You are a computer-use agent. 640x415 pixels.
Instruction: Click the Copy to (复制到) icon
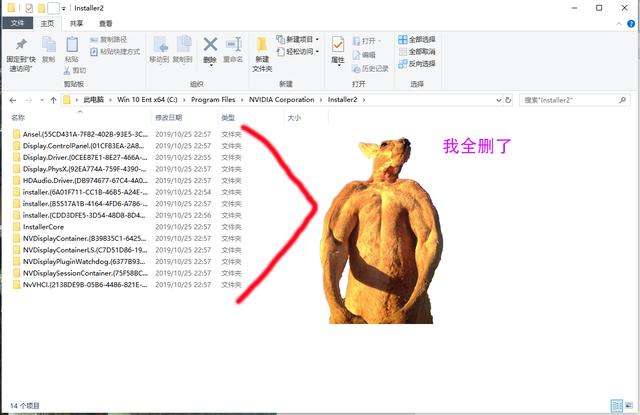(184, 45)
